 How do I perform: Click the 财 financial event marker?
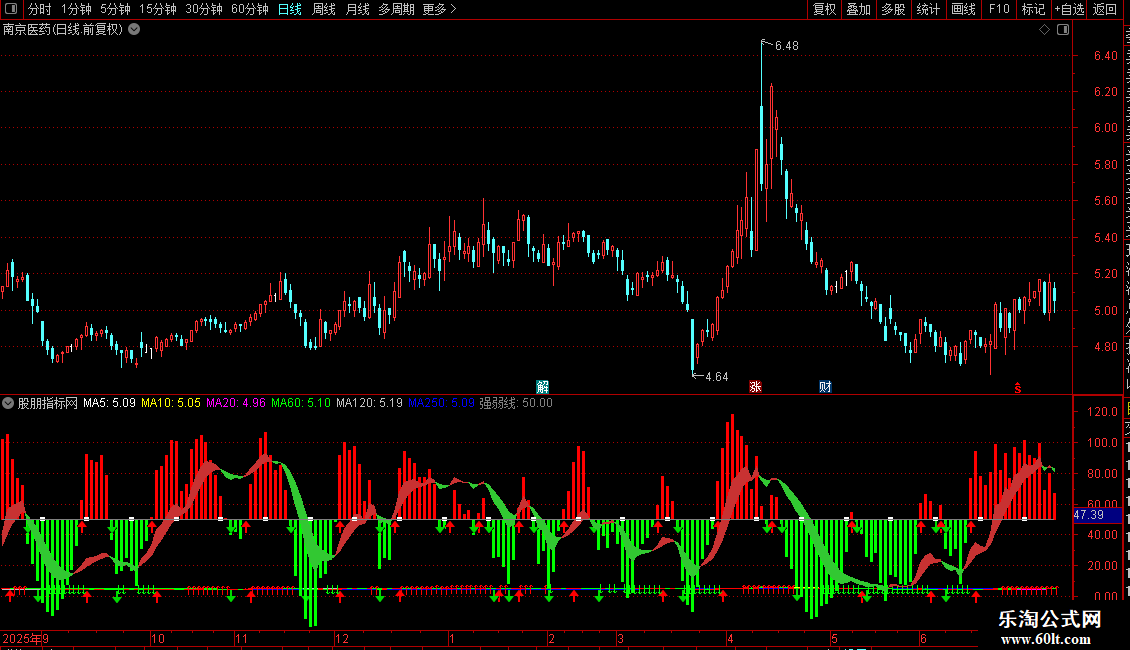click(825, 387)
